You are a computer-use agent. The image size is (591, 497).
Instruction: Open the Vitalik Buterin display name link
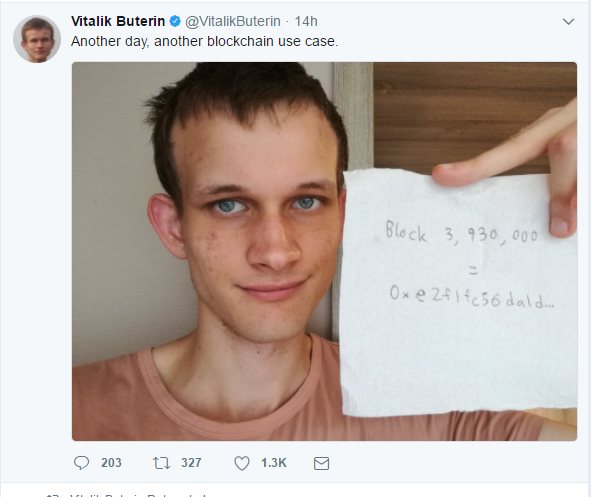click(118, 21)
